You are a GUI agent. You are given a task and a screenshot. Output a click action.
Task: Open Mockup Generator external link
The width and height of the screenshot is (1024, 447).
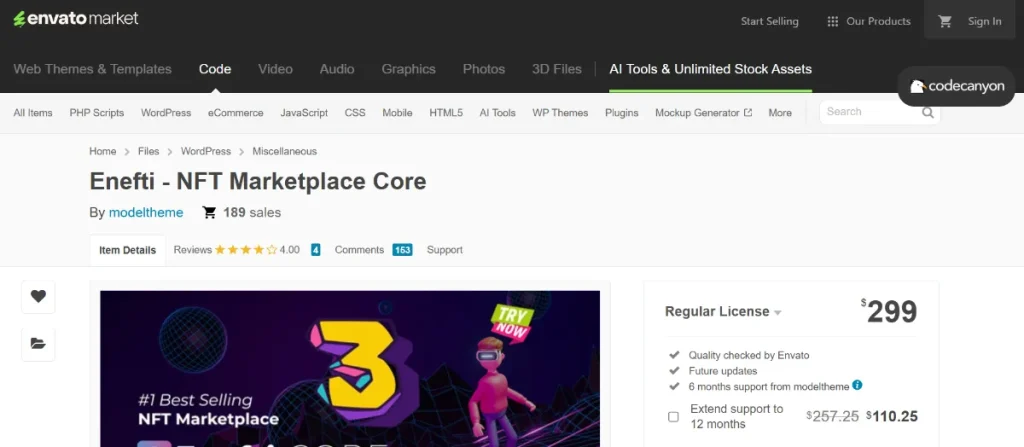(703, 112)
